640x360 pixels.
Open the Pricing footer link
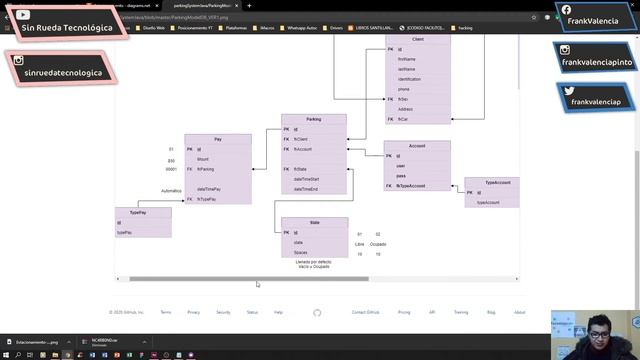[404, 312]
